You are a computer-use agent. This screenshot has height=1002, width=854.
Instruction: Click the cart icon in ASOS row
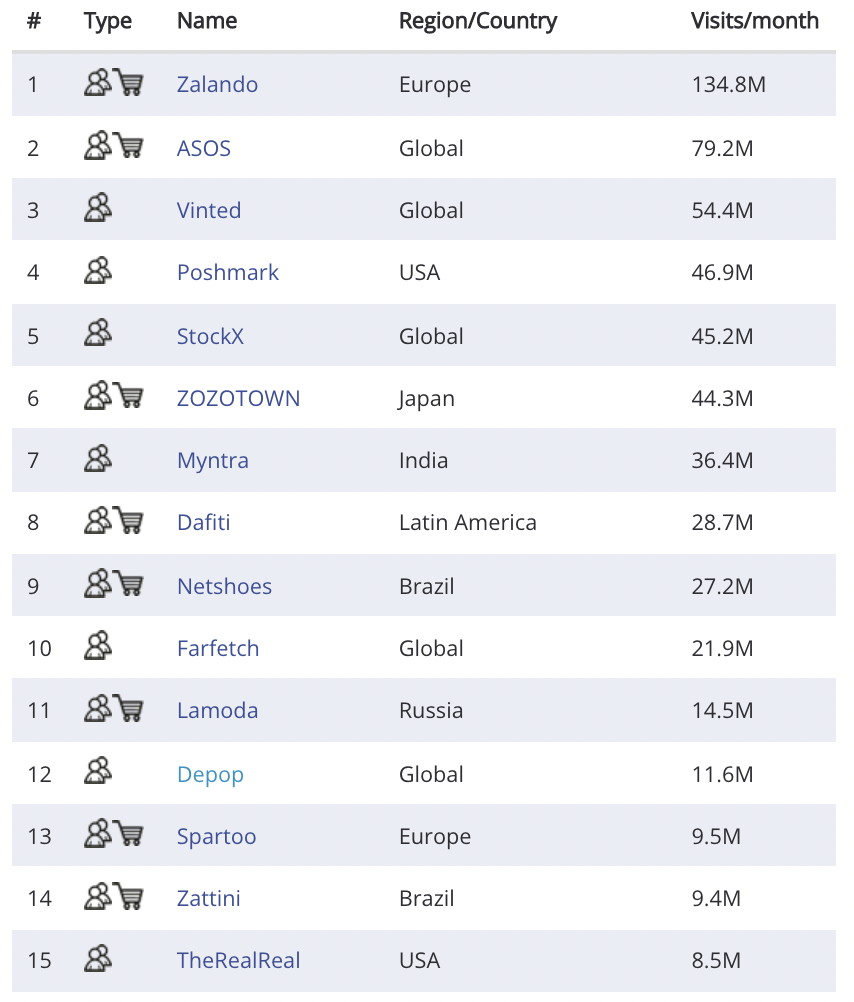pyautogui.click(x=129, y=147)
